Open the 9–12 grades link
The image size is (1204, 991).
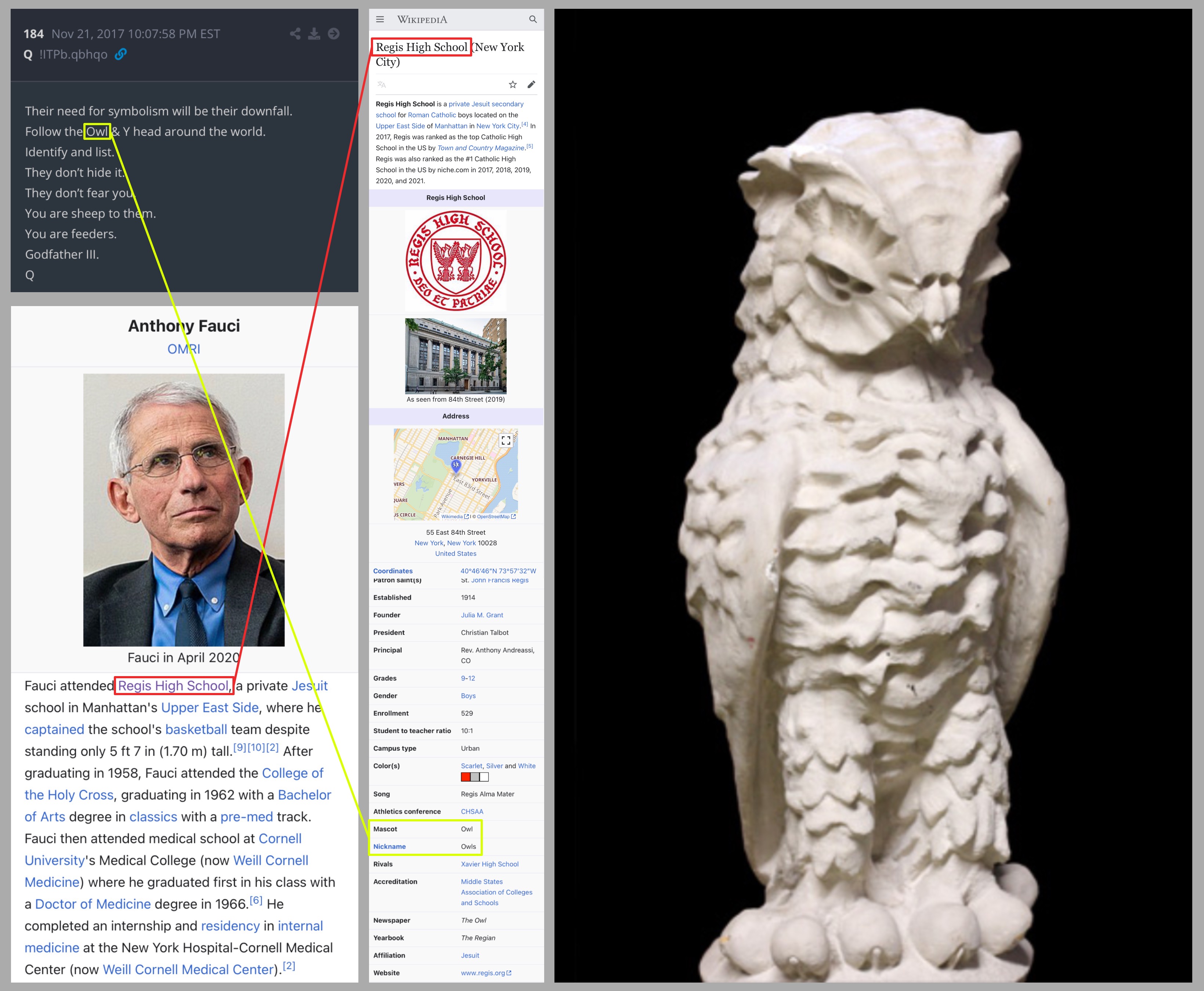point(468,678)
